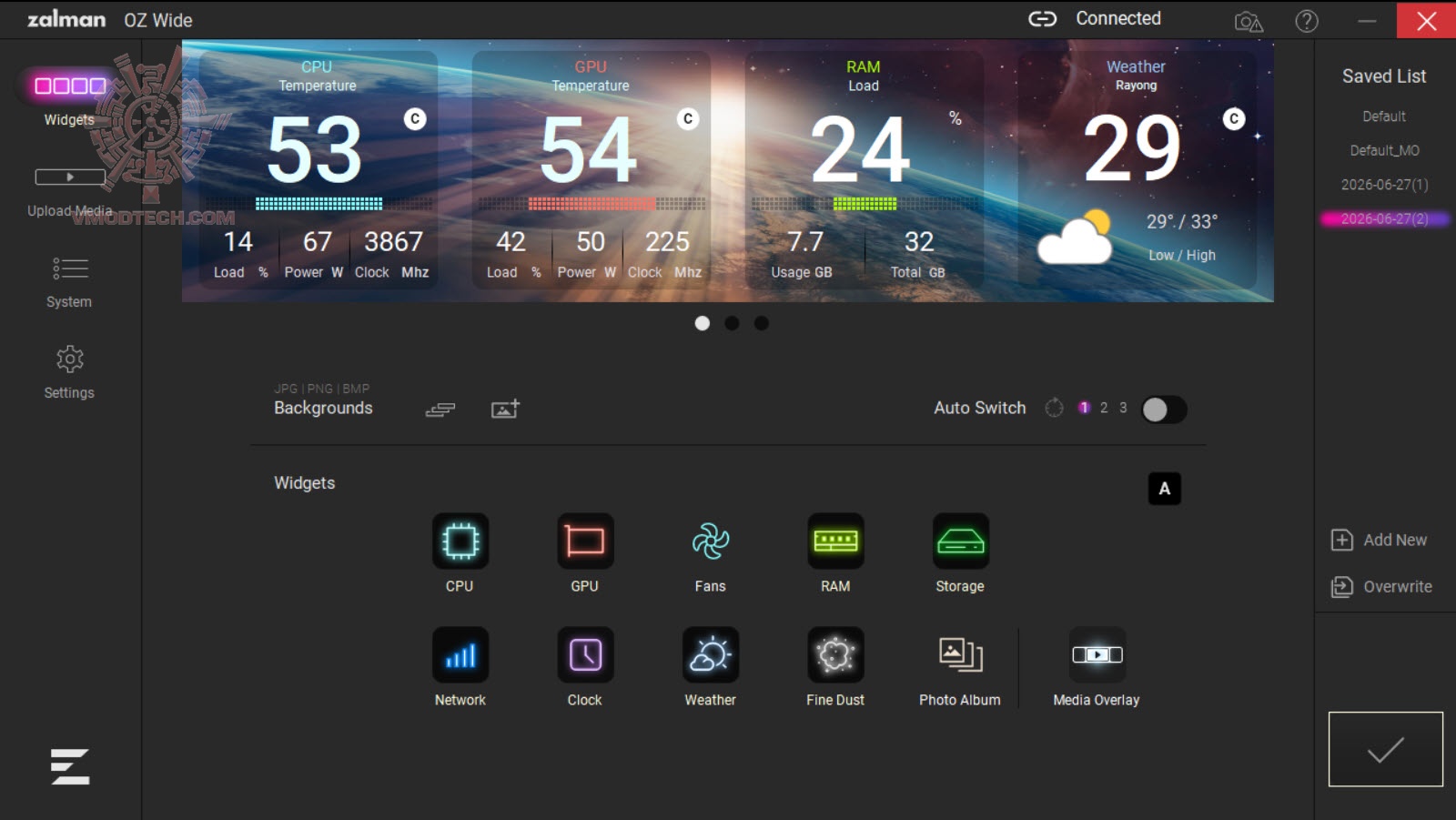
Task: Go to the first preview page dot
Action: 702,323
